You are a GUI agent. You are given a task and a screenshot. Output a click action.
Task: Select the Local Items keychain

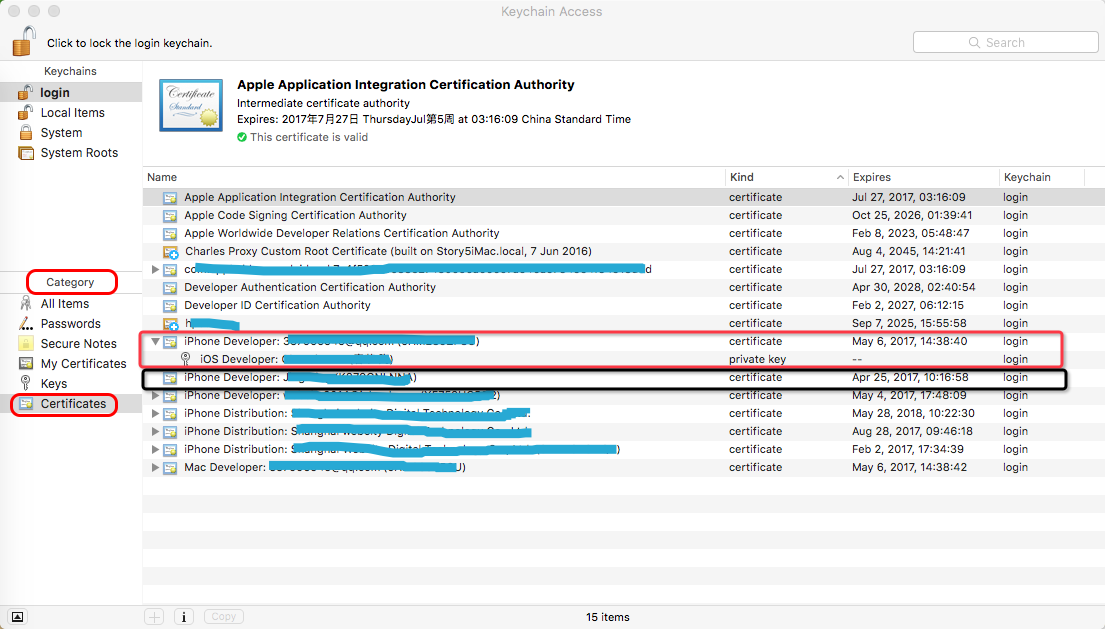pyautogui.click(x=70, y=113)
